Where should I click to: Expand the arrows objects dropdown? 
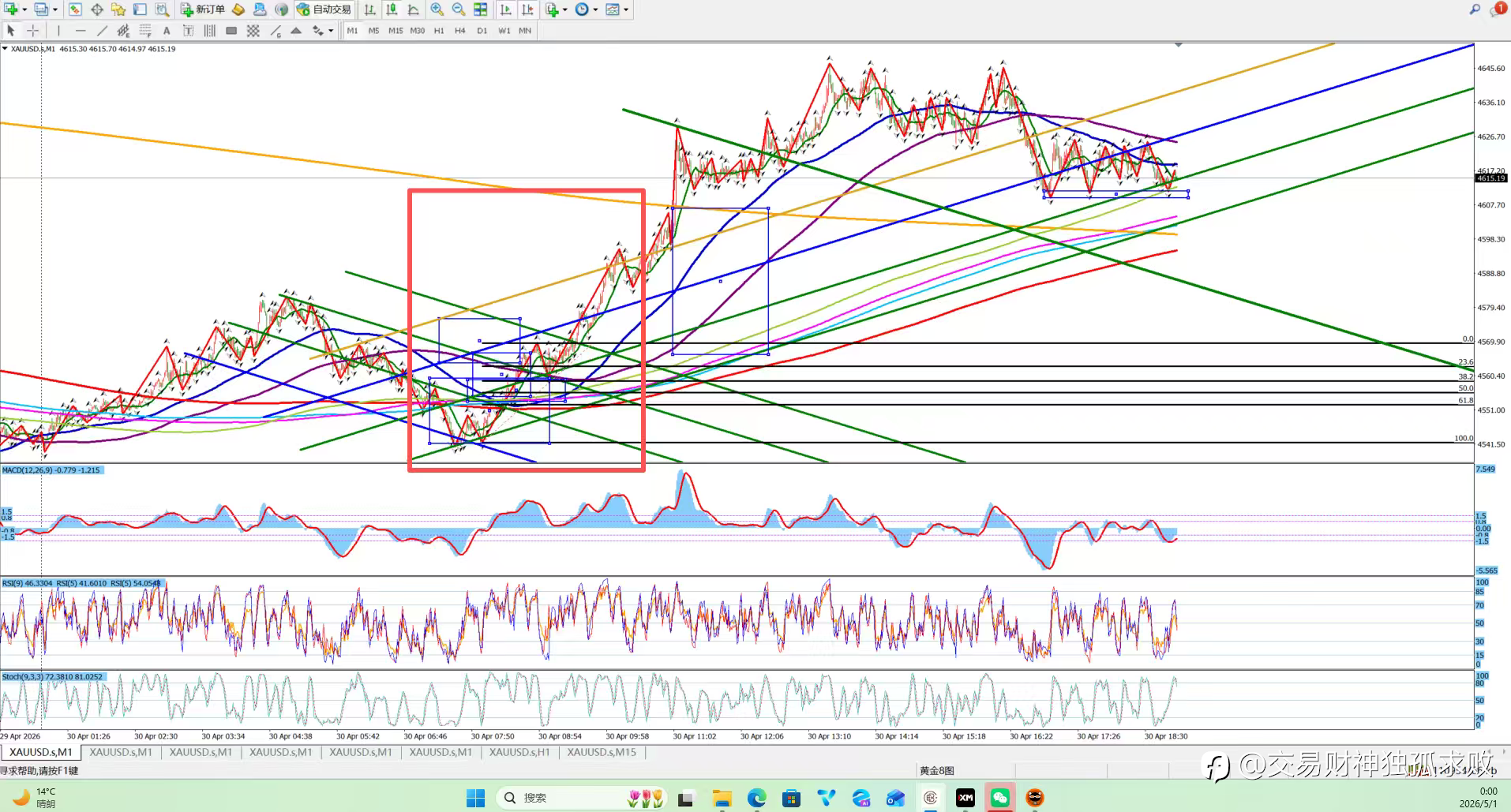[x=331, y=31]
